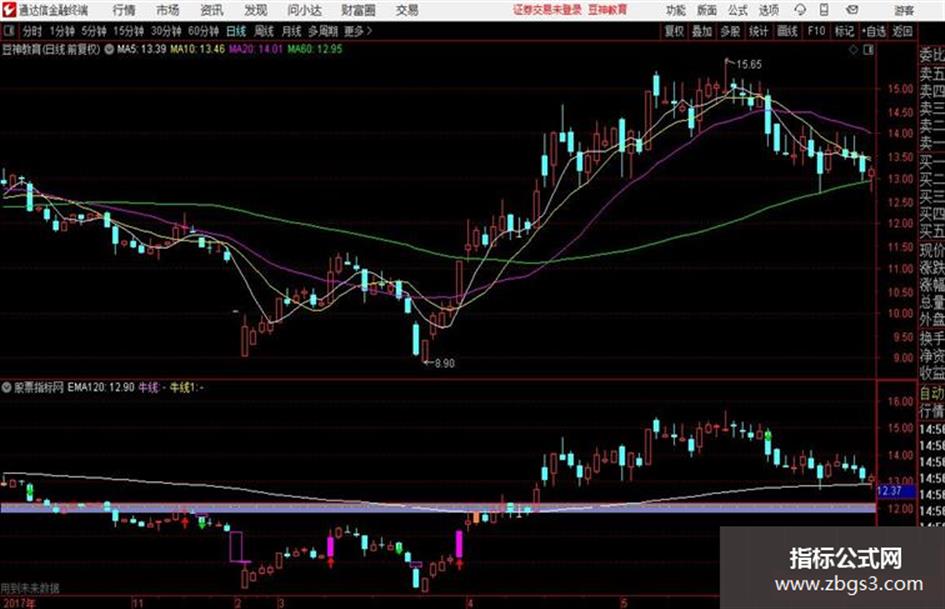Click the 8.90 low price marker
The height and width of the screenshot is (609, 945).
(444, 363)
